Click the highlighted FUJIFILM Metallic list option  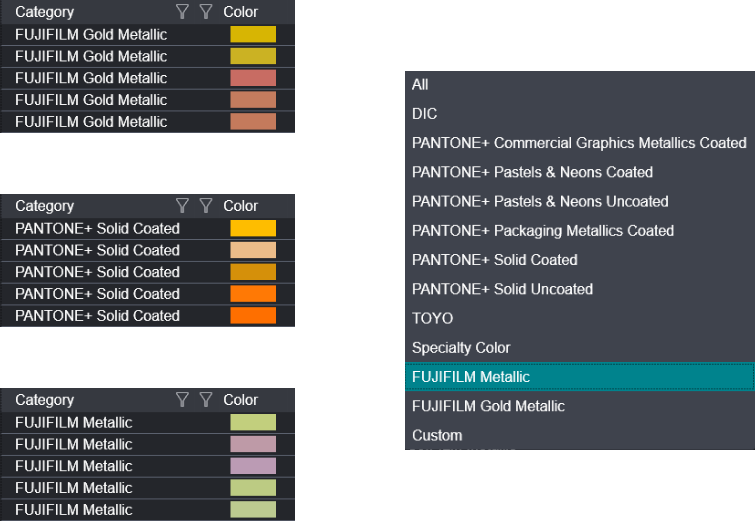click(471, 377)
